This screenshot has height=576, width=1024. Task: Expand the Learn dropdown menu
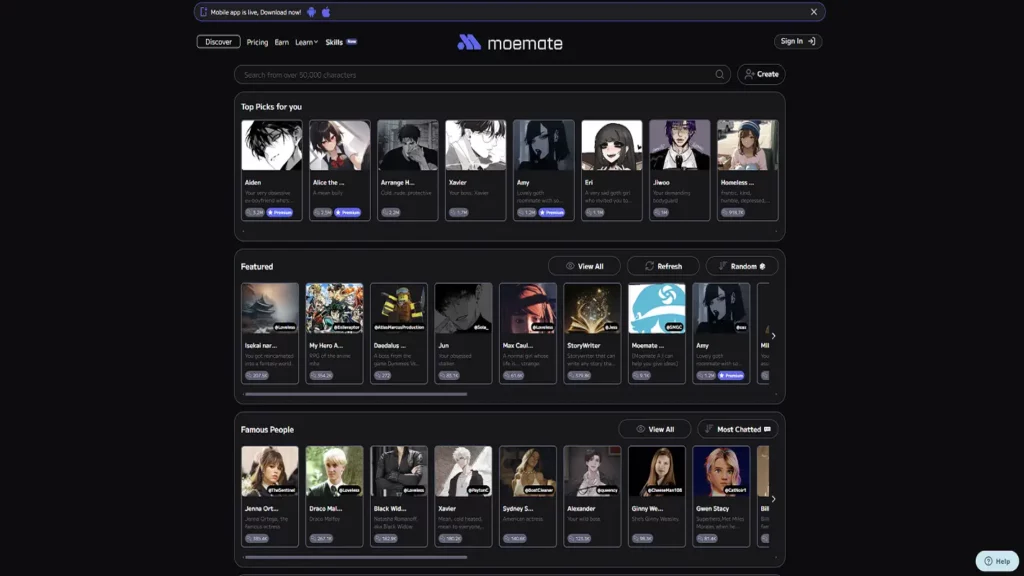click(x=305, y=42)
